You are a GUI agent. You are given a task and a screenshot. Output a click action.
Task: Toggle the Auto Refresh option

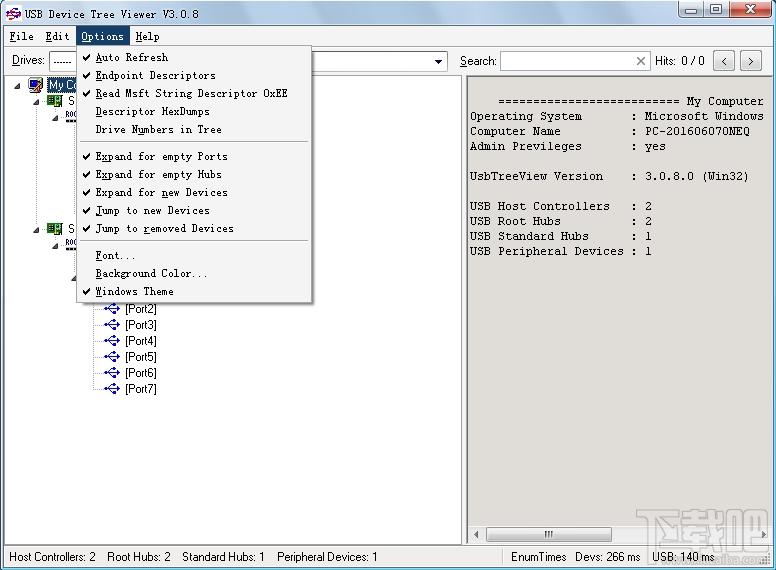[194, 57]
